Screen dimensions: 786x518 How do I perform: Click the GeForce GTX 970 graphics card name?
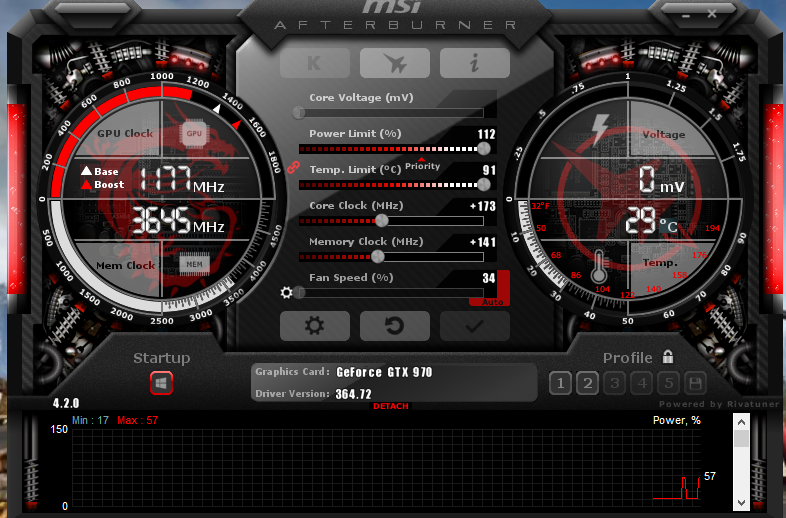coord(384,372)
